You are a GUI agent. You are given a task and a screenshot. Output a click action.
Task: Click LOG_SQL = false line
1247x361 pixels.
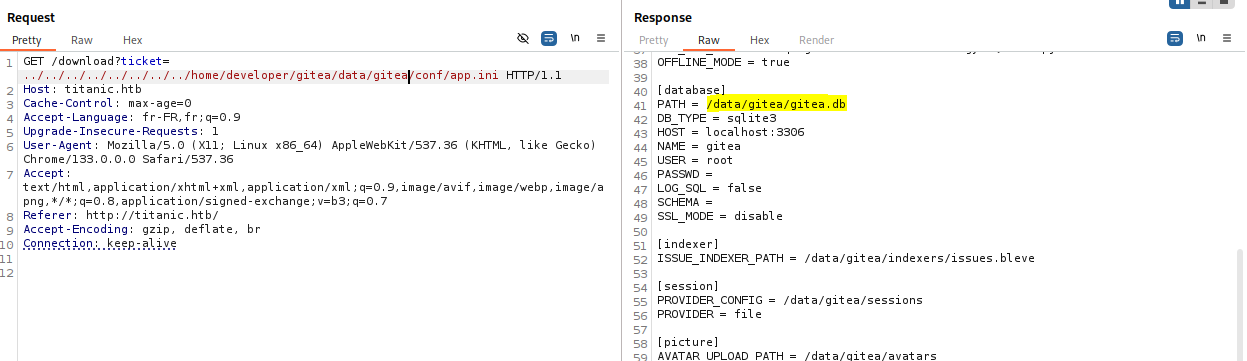click(x=709, y=188)
